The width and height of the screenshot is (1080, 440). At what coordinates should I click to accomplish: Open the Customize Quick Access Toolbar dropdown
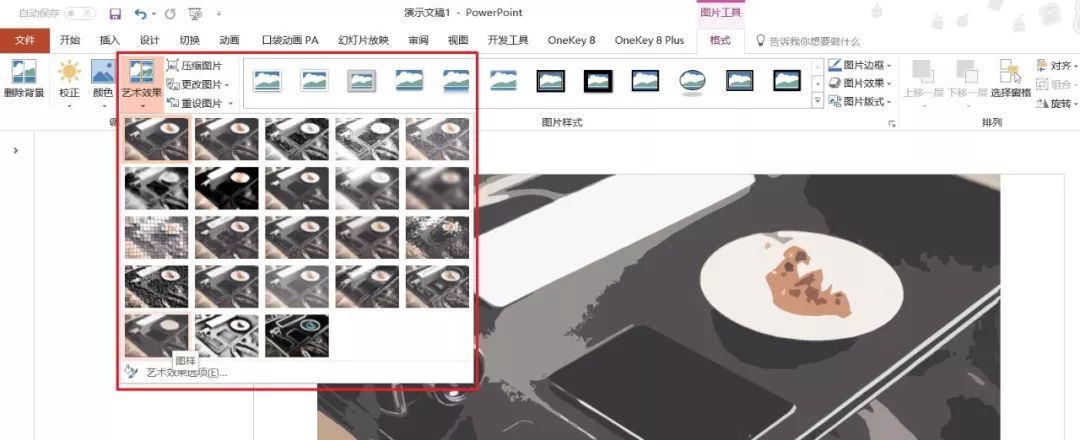[x=218, y=14]
